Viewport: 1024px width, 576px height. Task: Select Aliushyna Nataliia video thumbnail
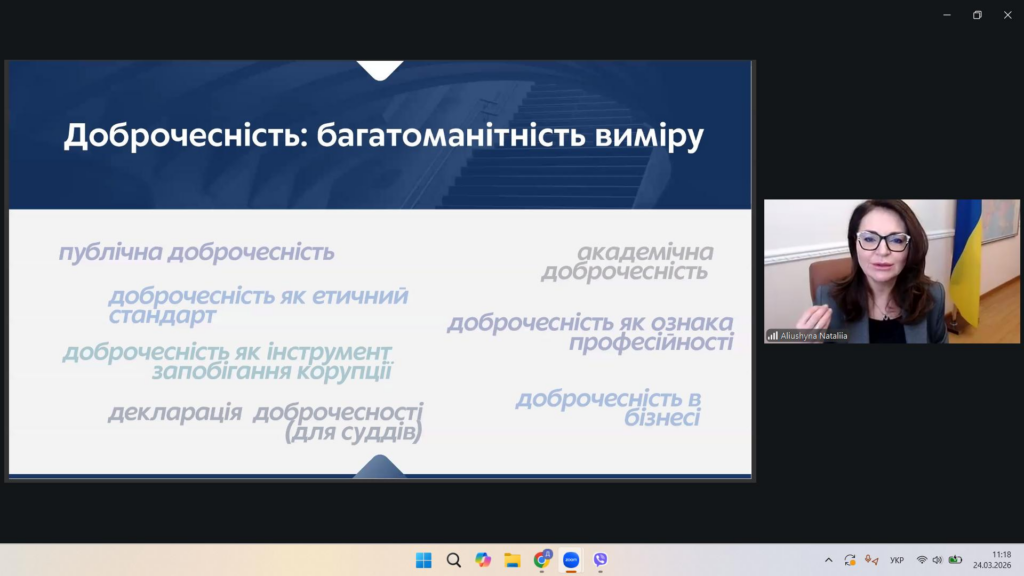891,271
